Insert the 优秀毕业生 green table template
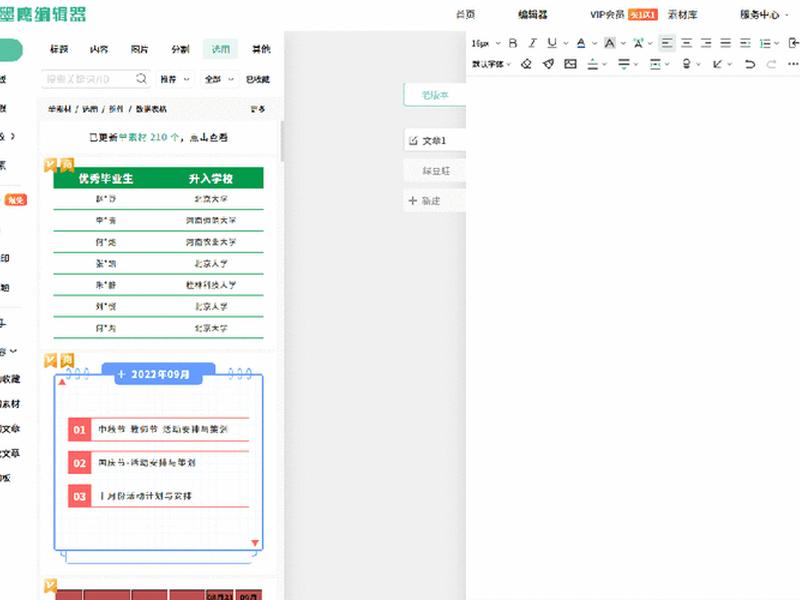The width and height of the screenshot is (800, 600). coord(159,253)
